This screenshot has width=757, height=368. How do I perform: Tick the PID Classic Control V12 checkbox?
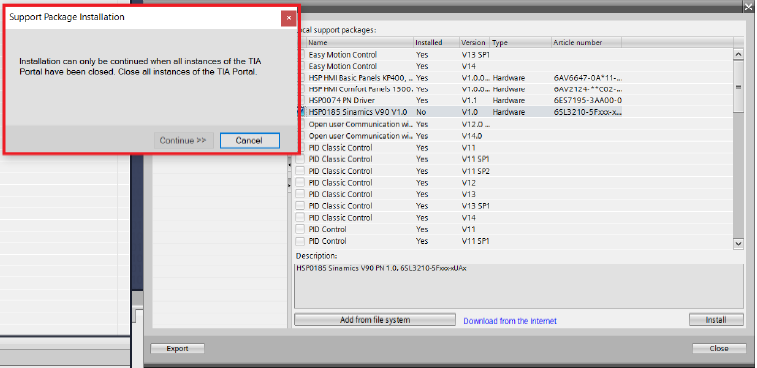pos(300,183)
